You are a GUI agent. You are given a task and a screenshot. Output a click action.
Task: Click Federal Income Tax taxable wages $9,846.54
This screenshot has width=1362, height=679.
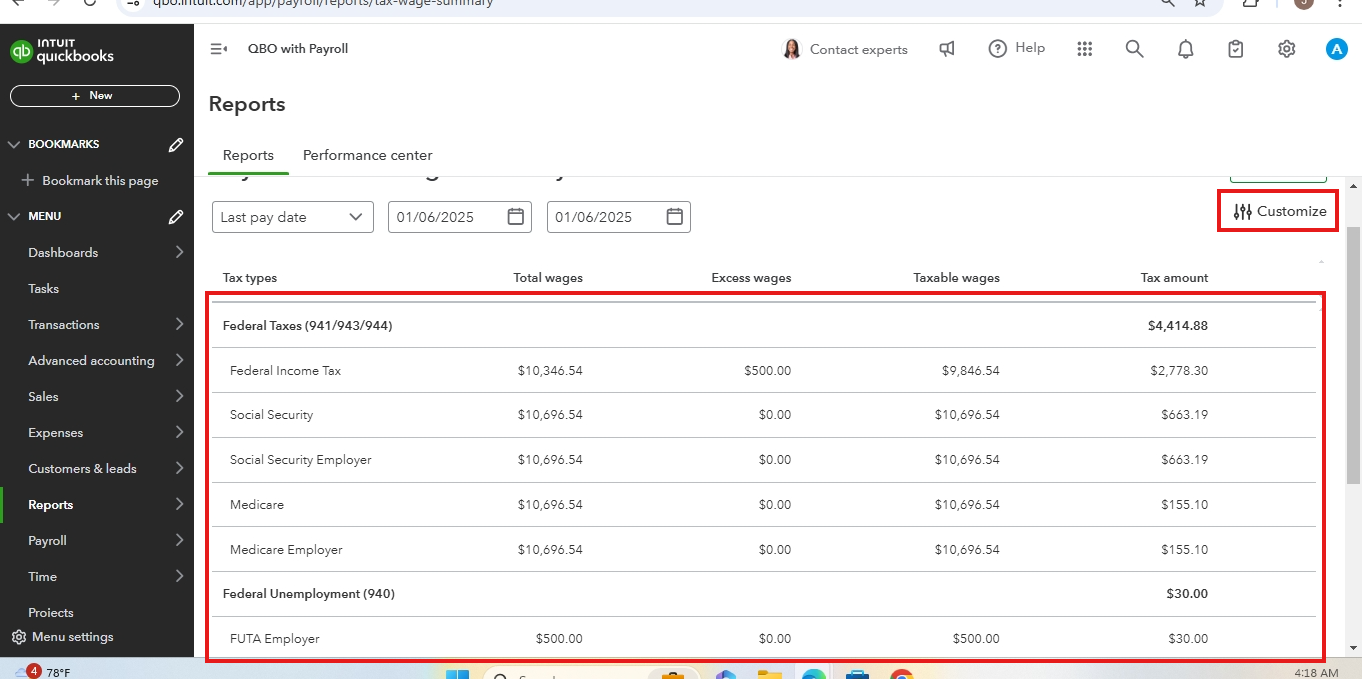click(970, 371)
